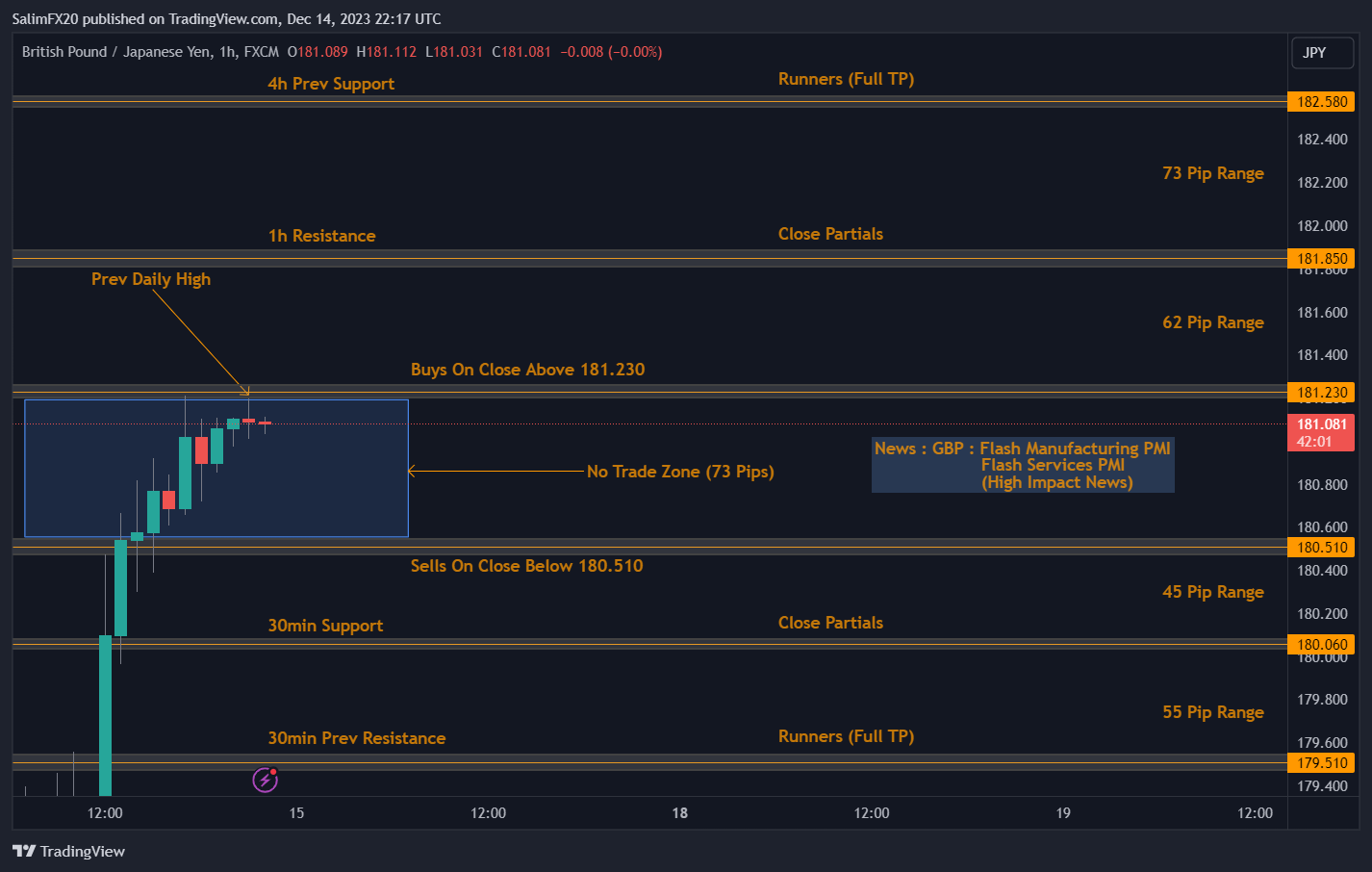Click the 181.230 price label on the axis
The width and height of the screenshot is (1372, 872).
click(x=1321, y=393)
